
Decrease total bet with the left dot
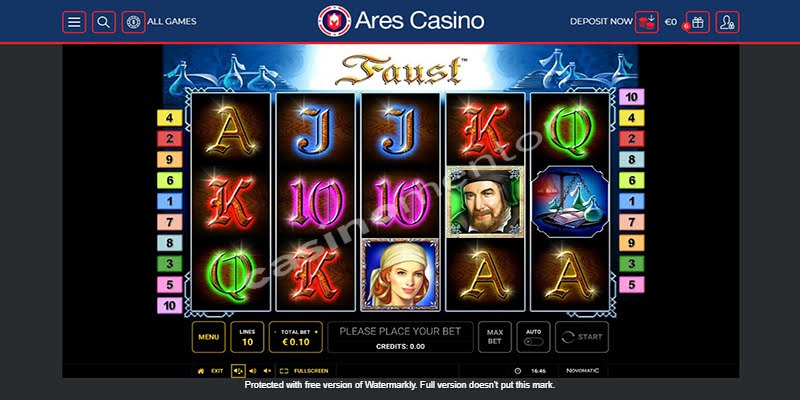(276, 332)
